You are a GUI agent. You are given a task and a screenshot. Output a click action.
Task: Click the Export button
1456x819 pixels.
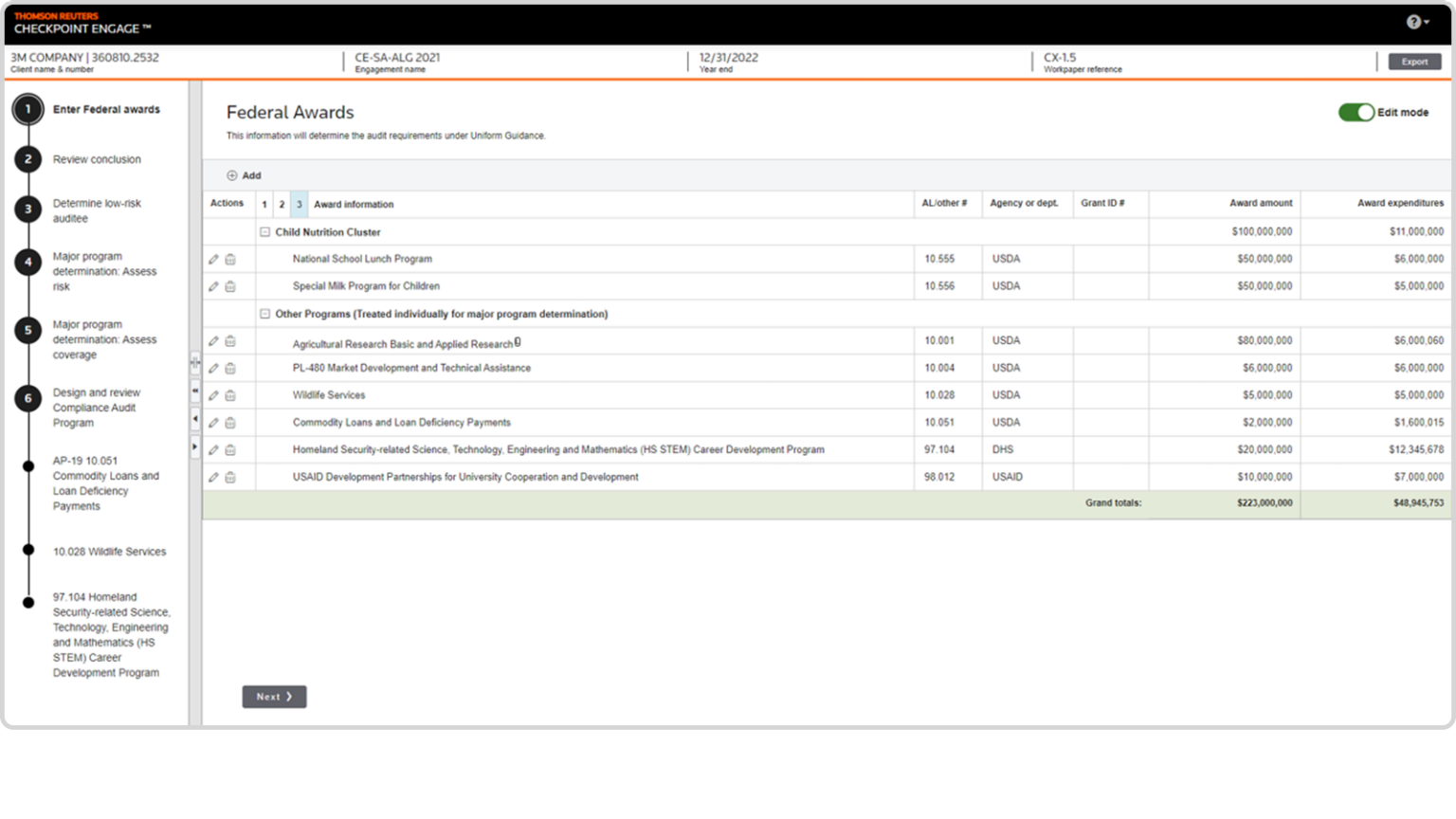[x=1414, y=62]
